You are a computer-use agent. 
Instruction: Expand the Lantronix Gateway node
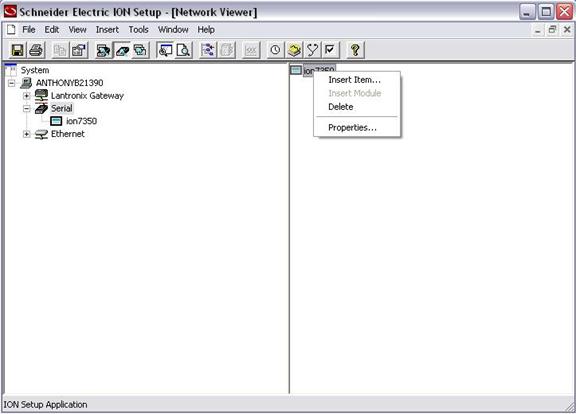[26, 96]
